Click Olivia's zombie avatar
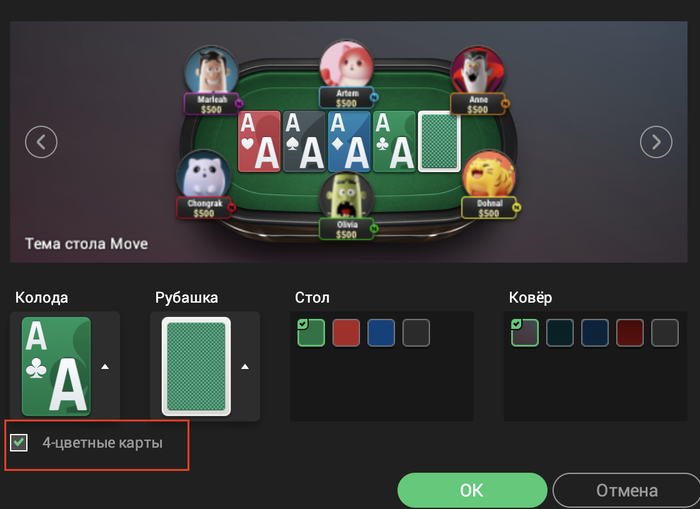The image size is (700, 509). click(x=346, y=197)
